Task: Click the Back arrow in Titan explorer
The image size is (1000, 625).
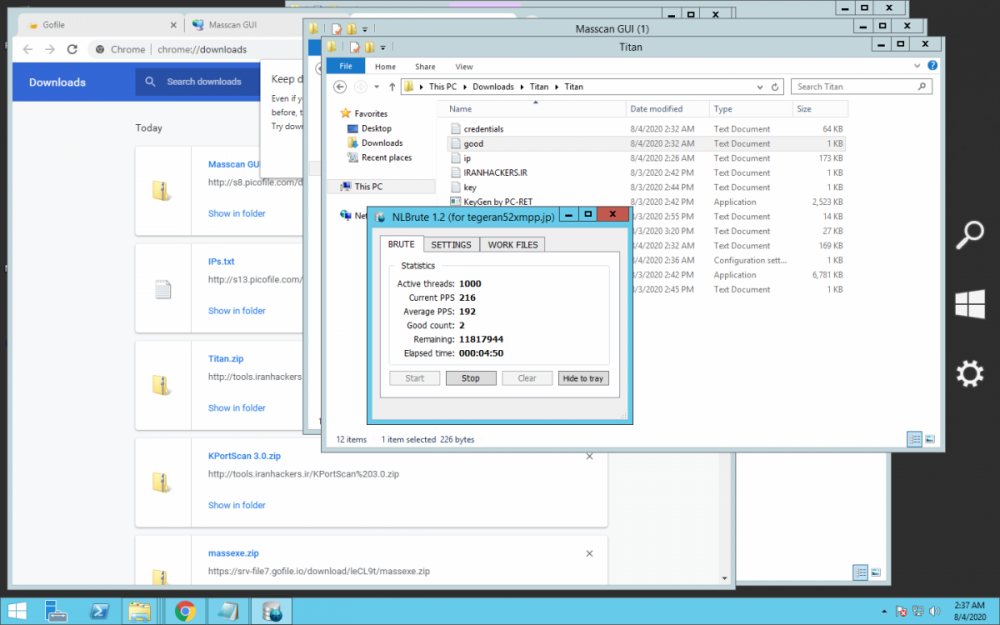Action: [340, 87]
